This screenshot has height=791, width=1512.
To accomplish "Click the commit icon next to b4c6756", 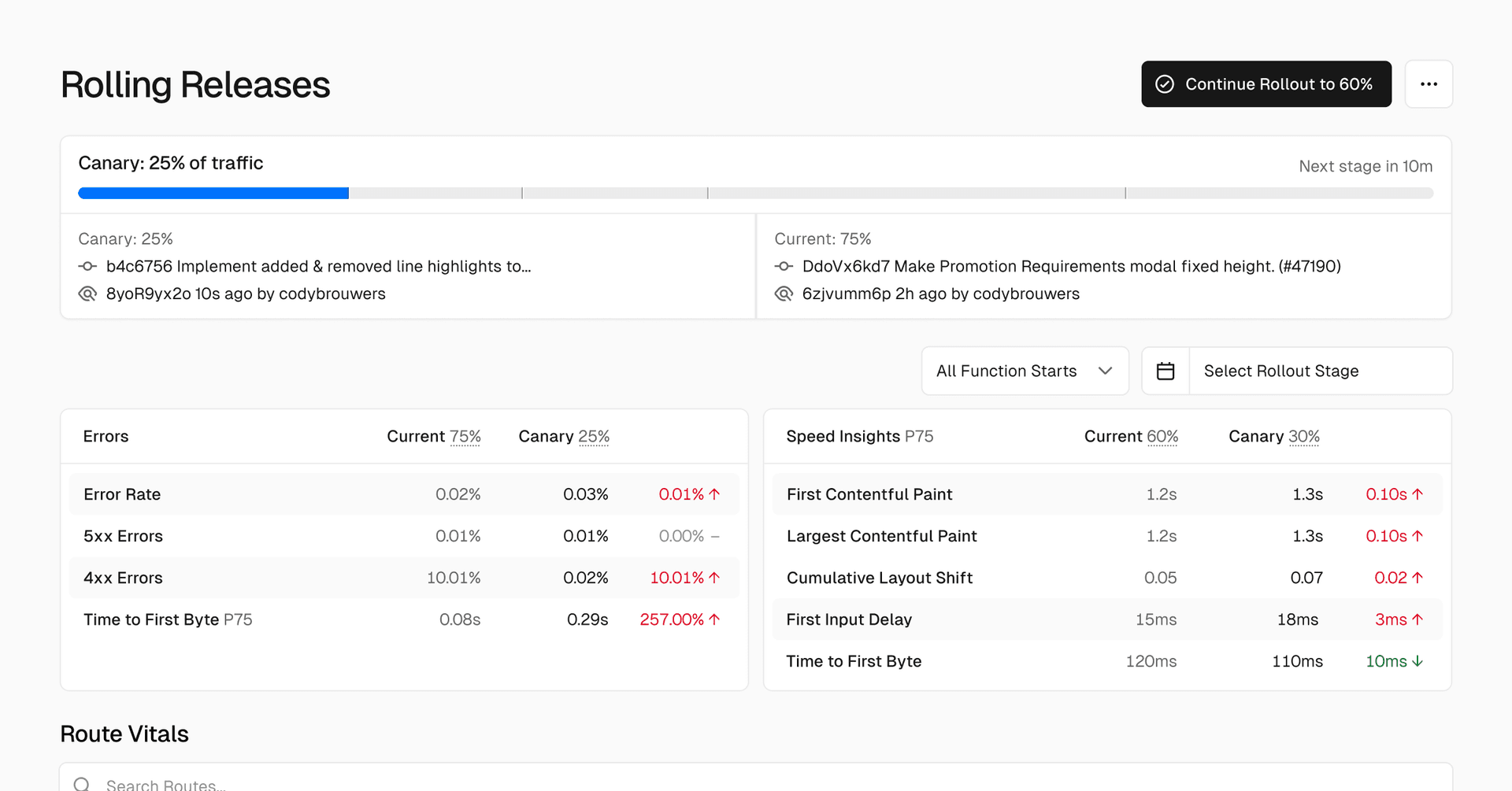I will pos(87,267).
